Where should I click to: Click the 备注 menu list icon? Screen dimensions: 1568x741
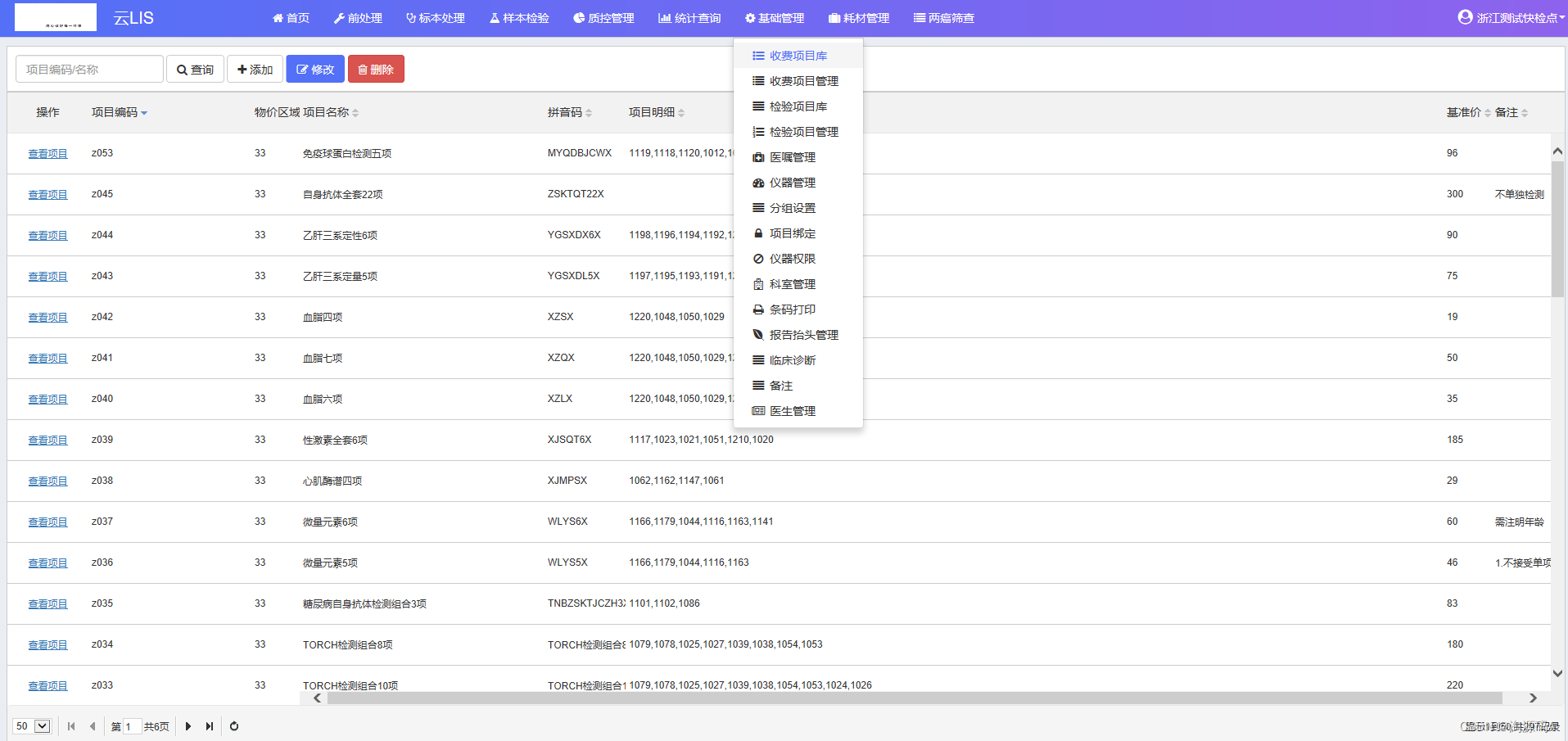point(758,386)
